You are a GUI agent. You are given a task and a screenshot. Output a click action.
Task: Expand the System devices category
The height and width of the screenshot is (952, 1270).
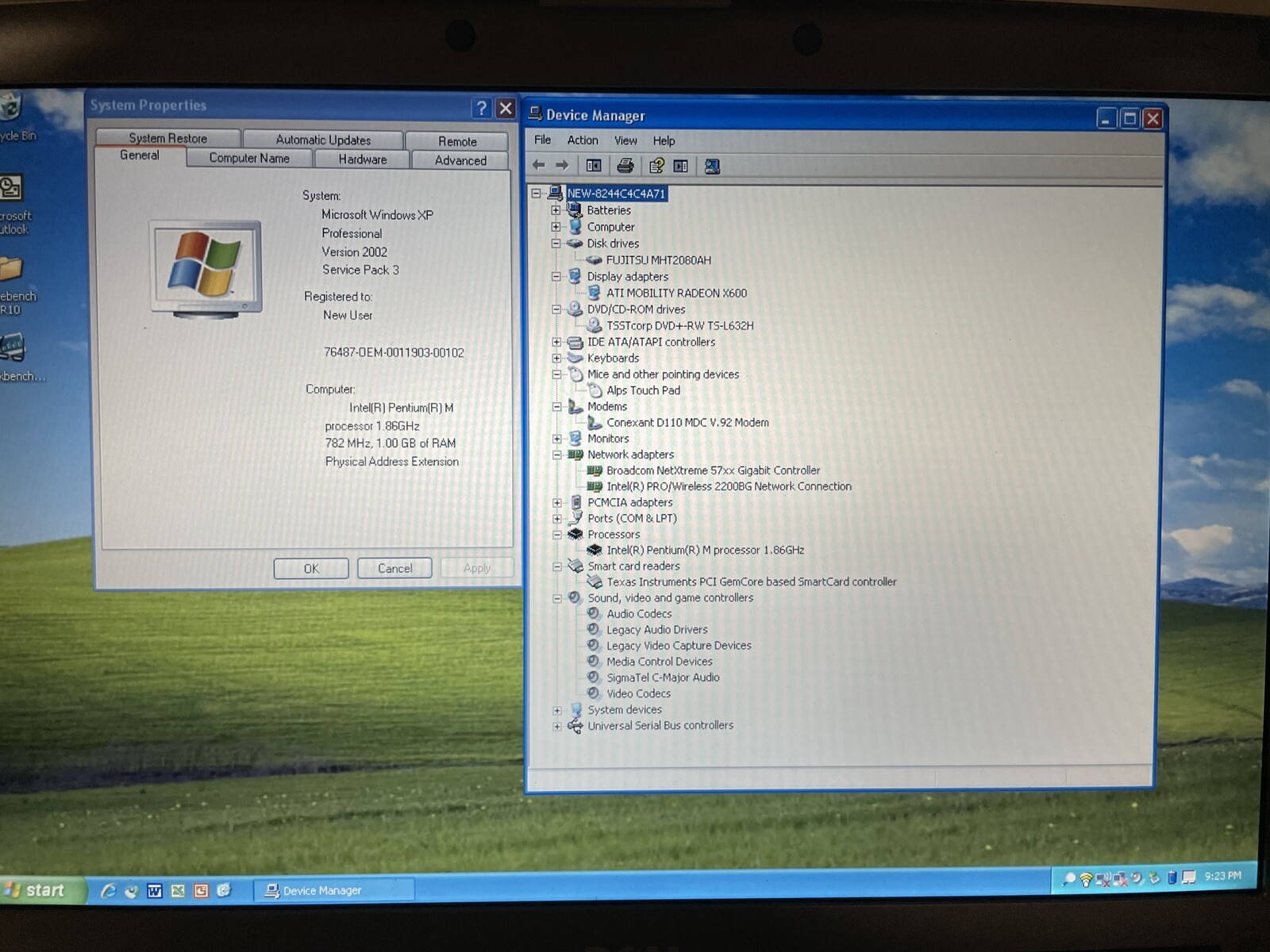pyautogui.click(x=557, y=710)
